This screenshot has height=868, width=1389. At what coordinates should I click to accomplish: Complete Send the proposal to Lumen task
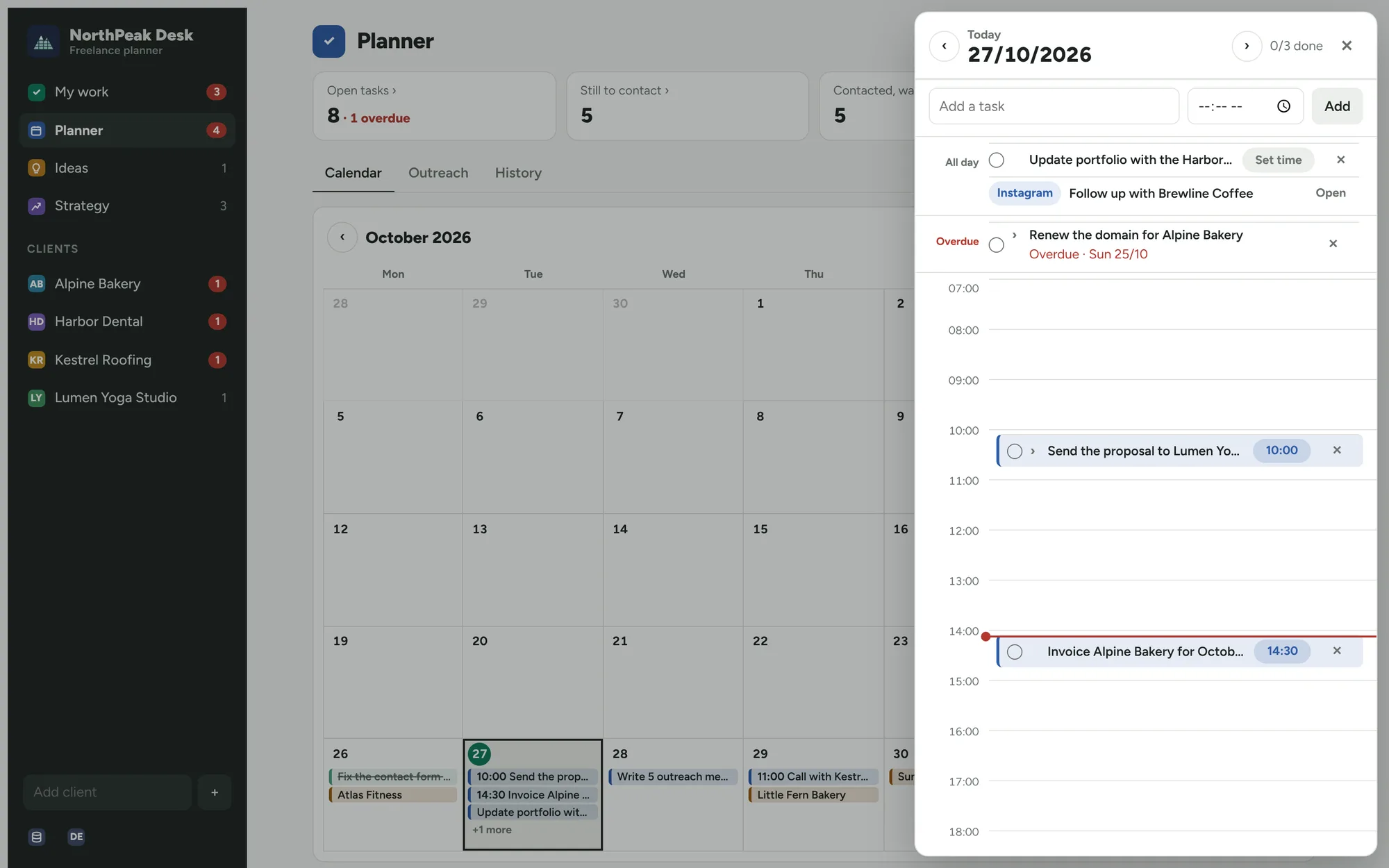pos(1015,451)
